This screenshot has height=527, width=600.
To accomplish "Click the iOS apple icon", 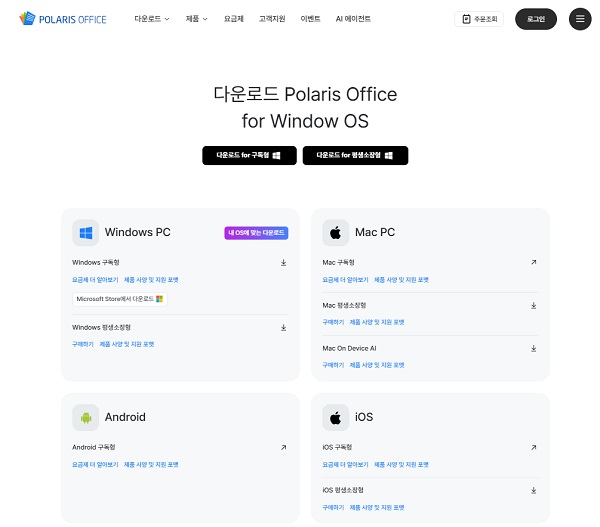I will (336, 418).
